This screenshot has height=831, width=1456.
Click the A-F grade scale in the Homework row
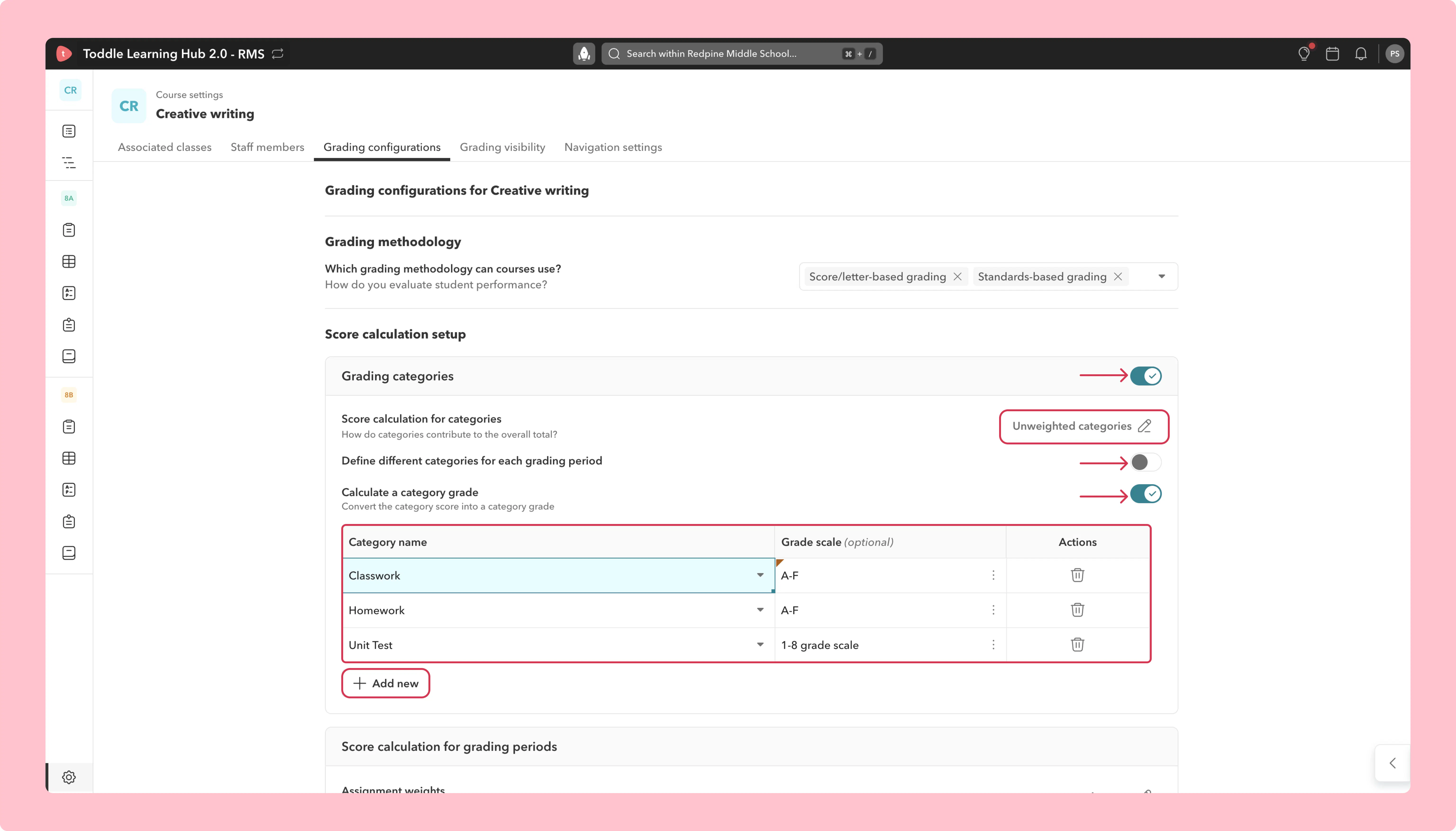tap(790, 611)
